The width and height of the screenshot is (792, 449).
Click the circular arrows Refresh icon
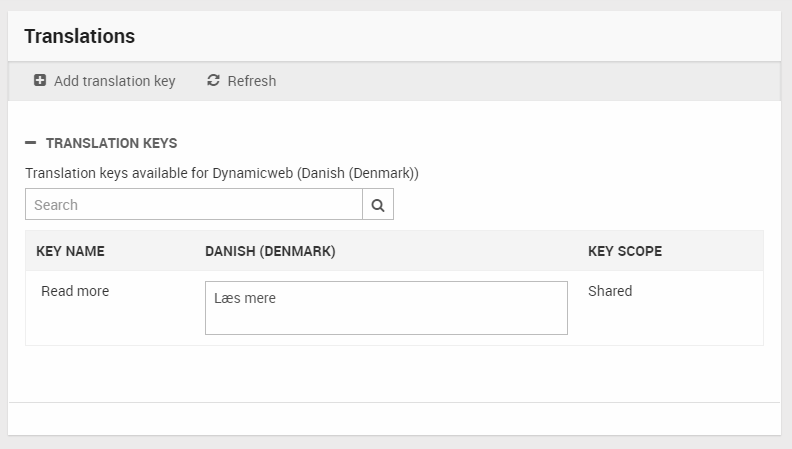[x=213, y=81]
